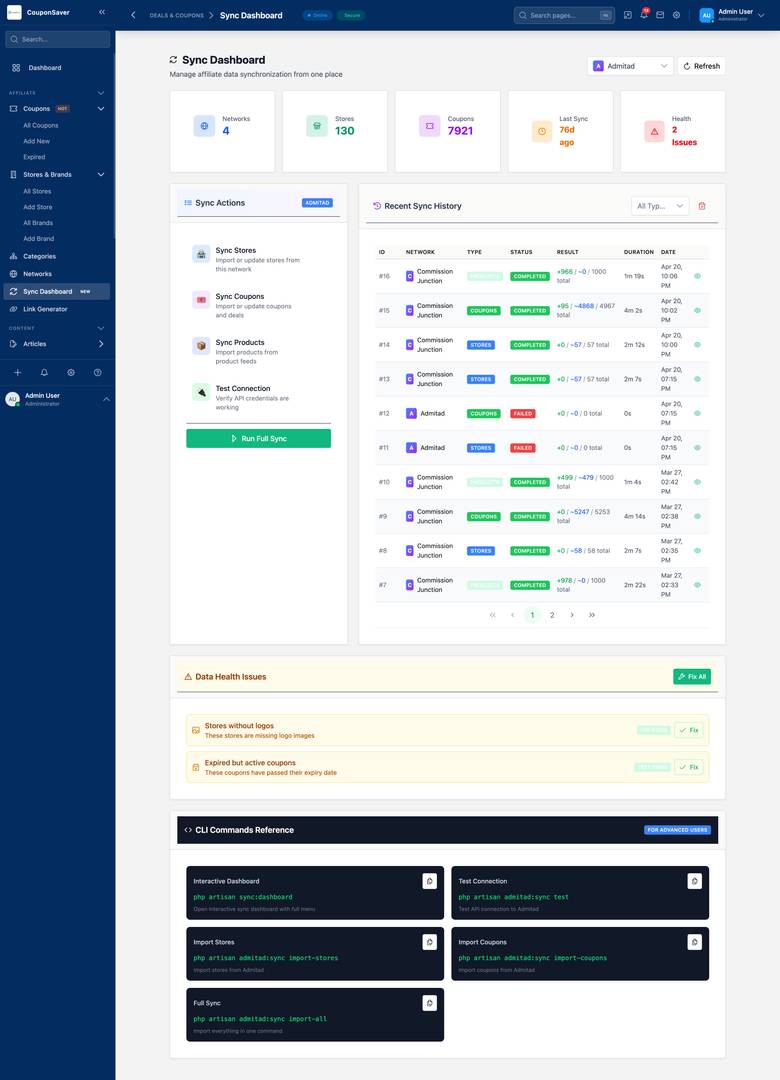Go to next page of sync history

[x=572, y=615]
